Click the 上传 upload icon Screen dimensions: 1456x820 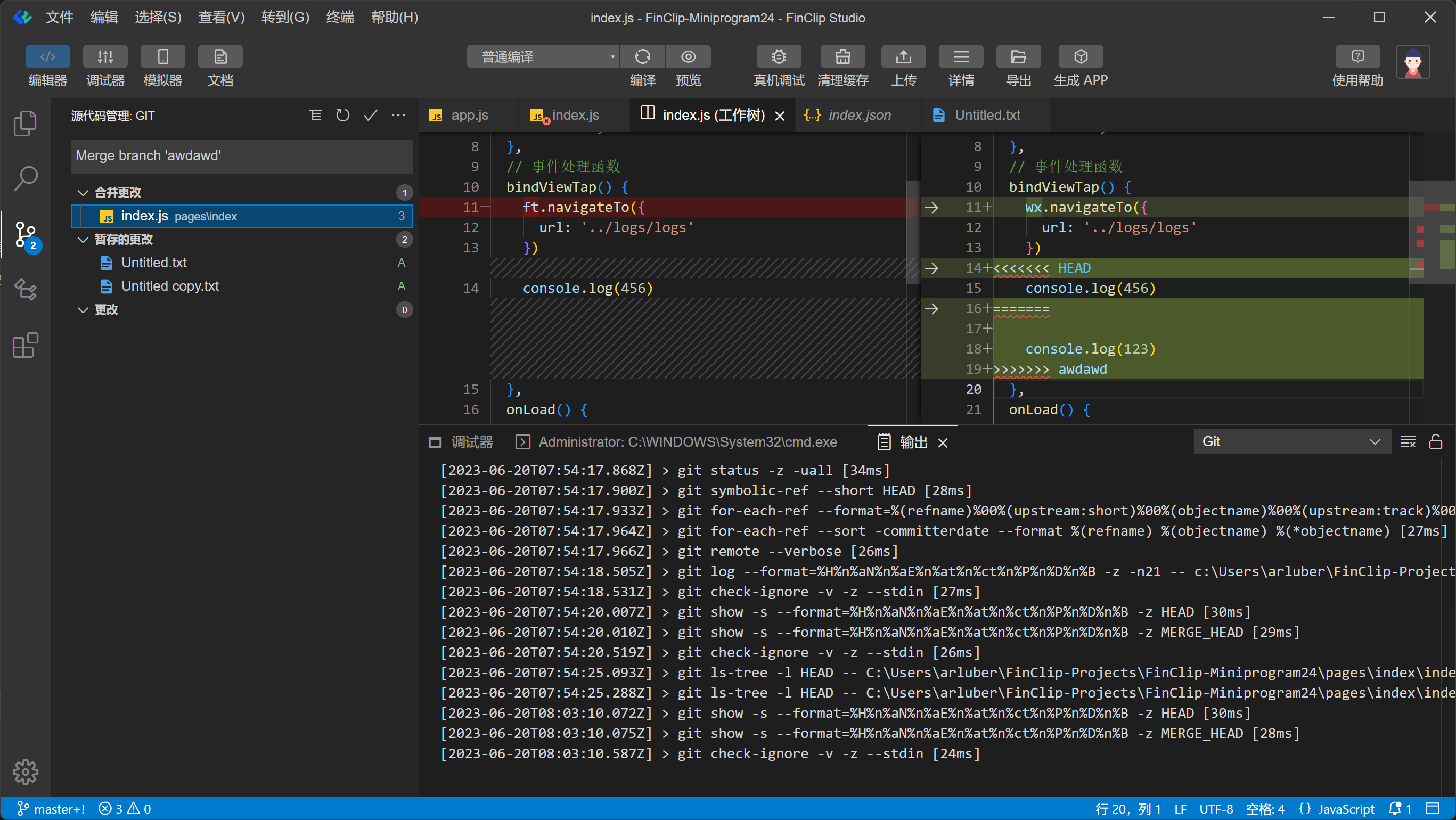click(903, 57)
